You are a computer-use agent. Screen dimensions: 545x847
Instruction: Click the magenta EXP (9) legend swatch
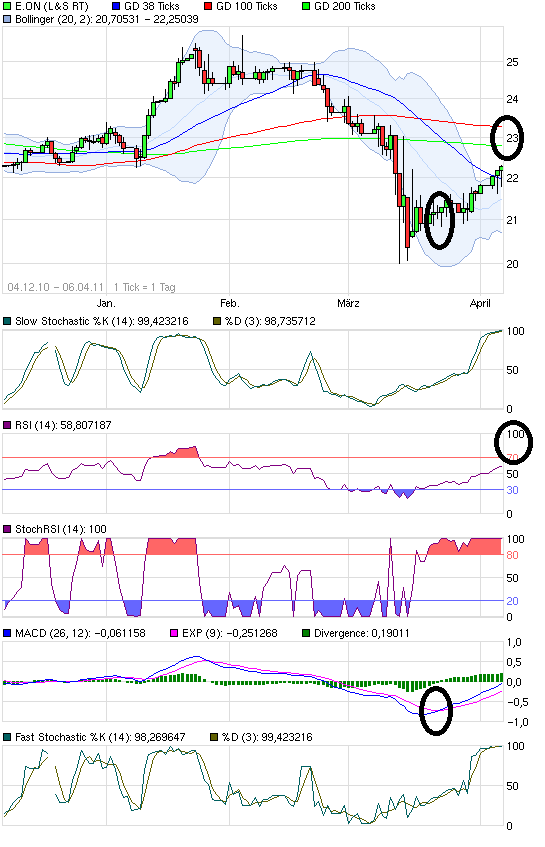tap(174, 633)
